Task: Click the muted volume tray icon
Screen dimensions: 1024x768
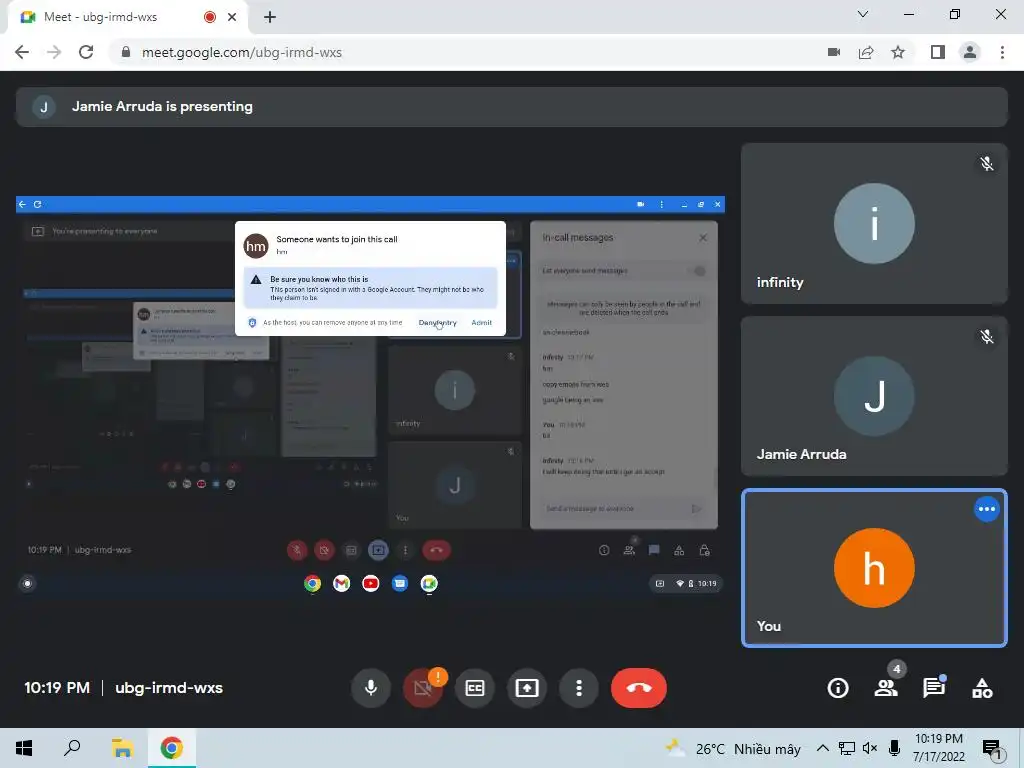Action: click(870, 748)
